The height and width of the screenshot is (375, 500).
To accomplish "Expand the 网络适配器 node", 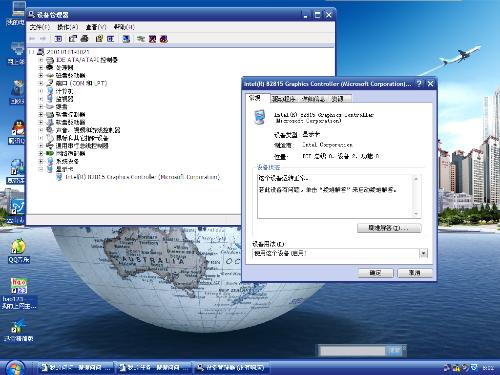I will pyautogui.click(x=41, y=153).
